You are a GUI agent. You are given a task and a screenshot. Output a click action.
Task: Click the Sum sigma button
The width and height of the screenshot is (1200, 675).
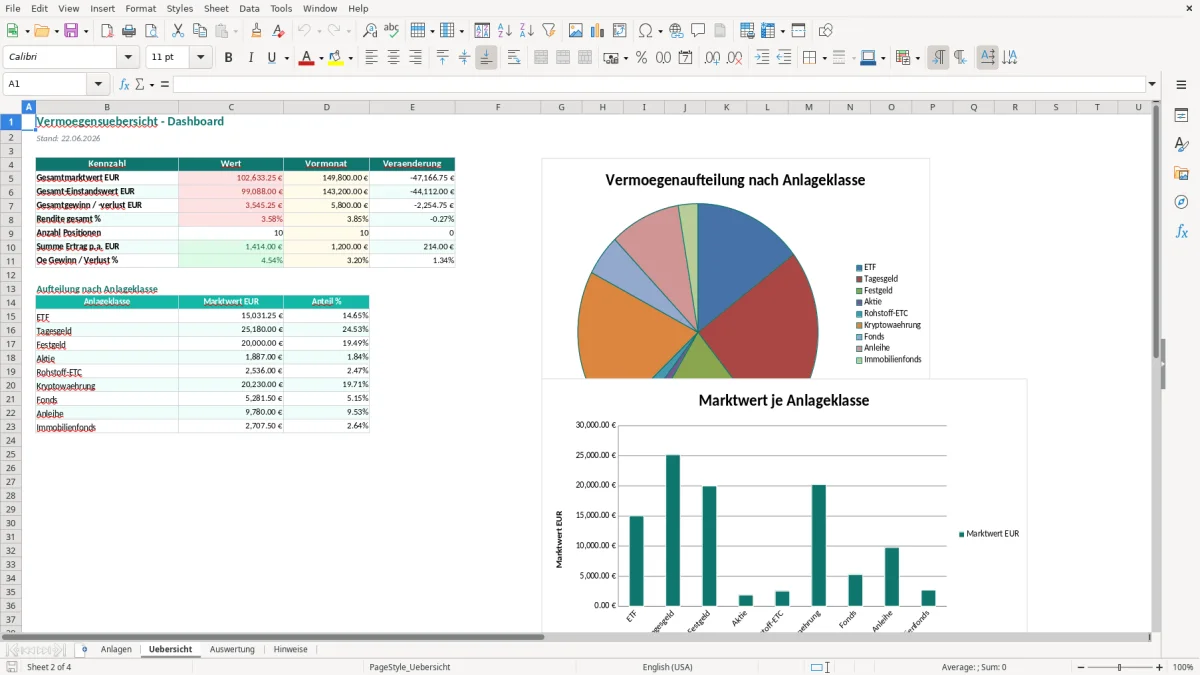(139, 84)
